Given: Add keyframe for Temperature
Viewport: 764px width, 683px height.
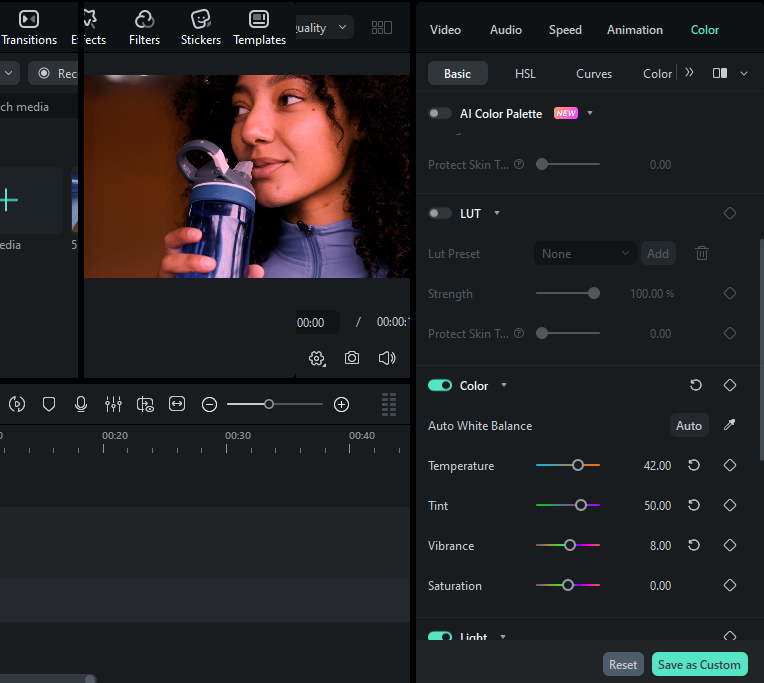Looking at the screenshot, I should [x=730, y=465].
